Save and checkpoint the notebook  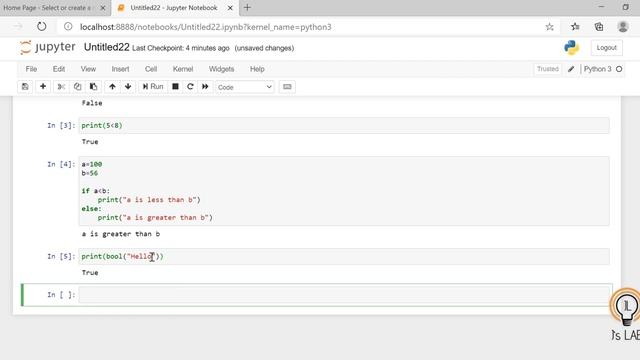click(25, 87)
